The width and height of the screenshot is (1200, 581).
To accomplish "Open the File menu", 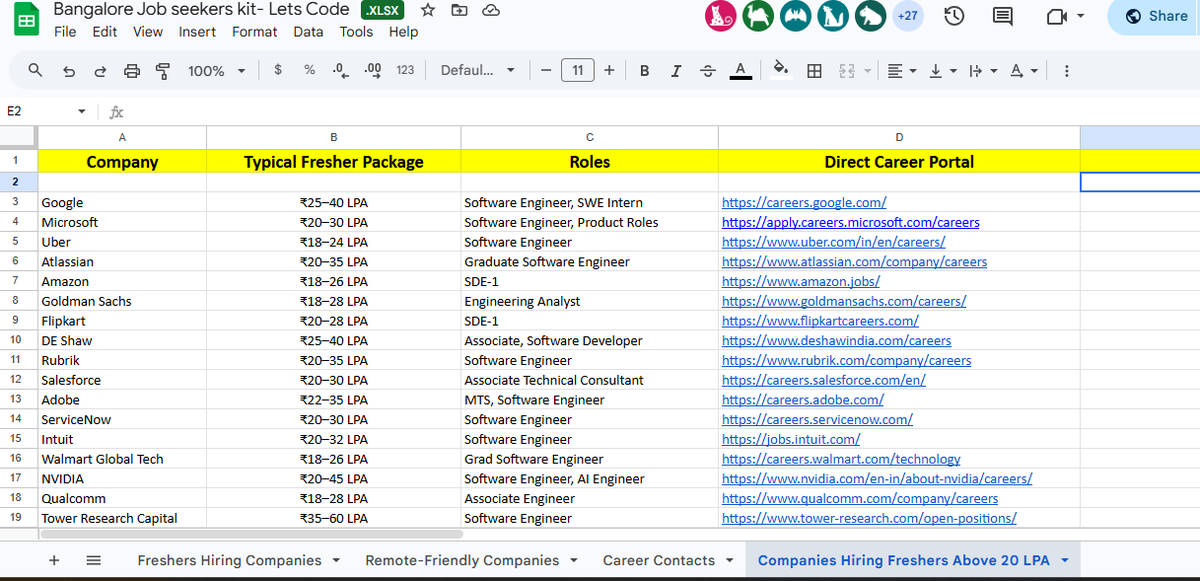I will coord(65,32).
